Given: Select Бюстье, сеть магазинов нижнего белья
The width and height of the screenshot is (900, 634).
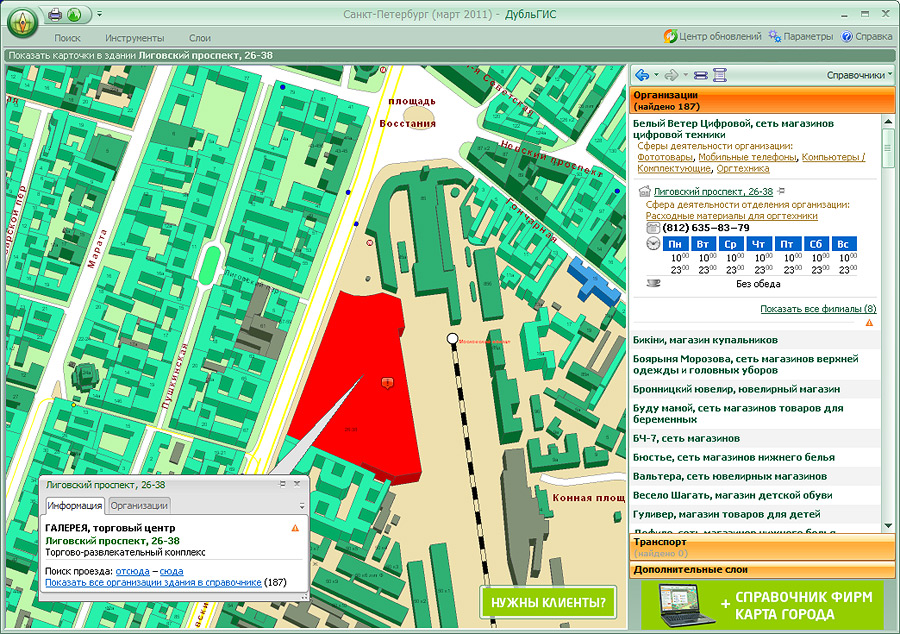Looking at the screenshot, I should pos(755,457).
